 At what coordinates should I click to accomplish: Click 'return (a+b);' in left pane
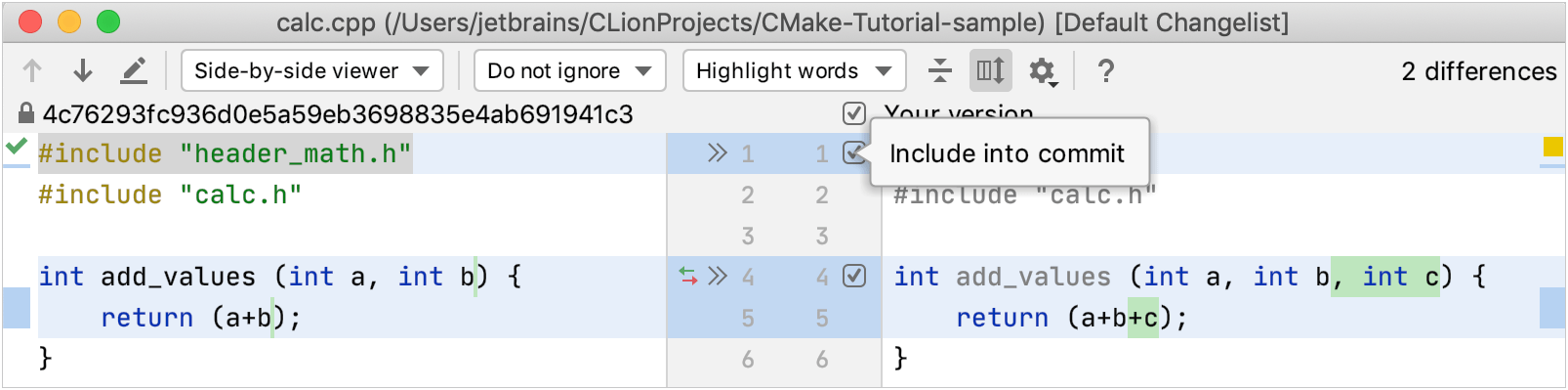click(201, 318)
